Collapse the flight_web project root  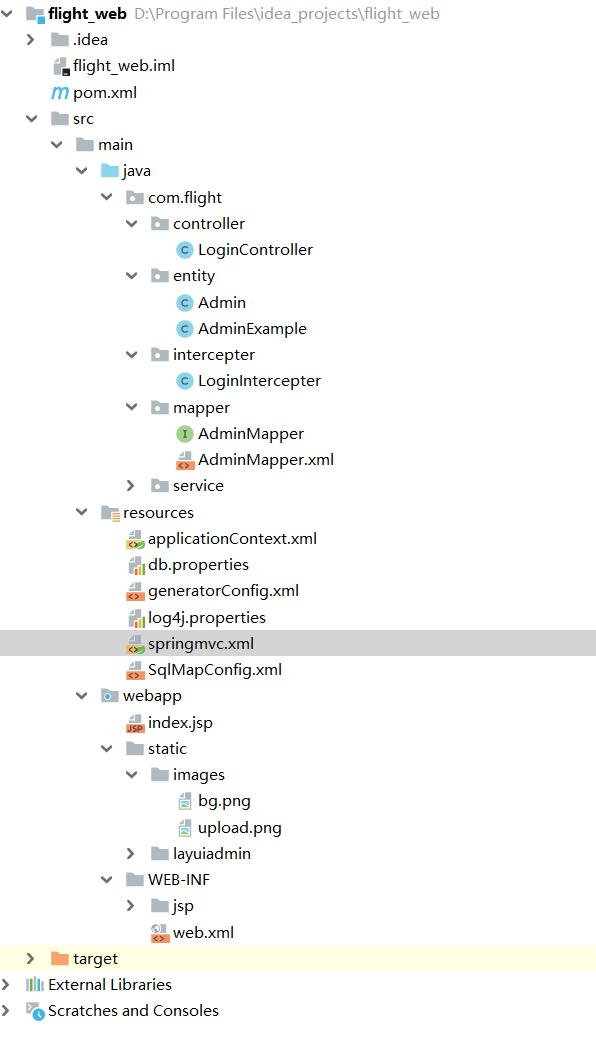click(x=7, y=13)
